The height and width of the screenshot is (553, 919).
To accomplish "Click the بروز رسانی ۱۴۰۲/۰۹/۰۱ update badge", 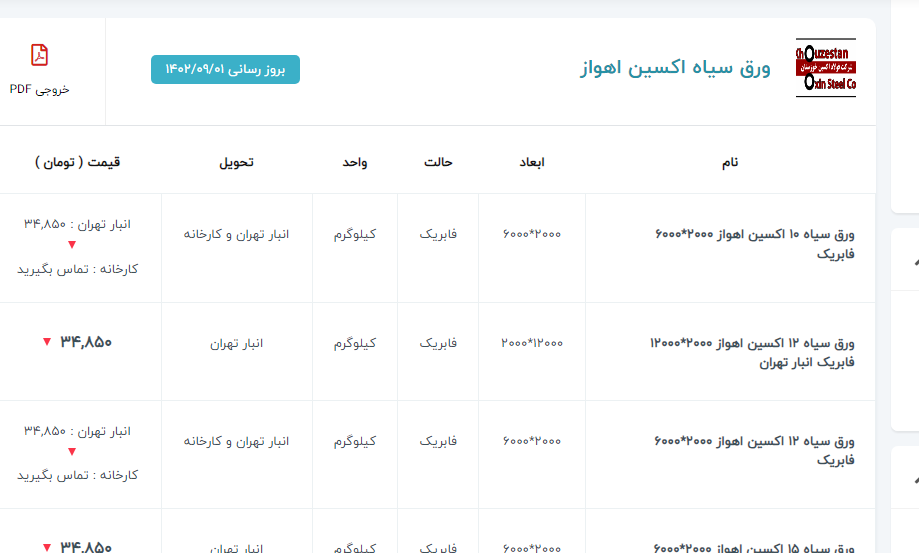I will point(225,69).
